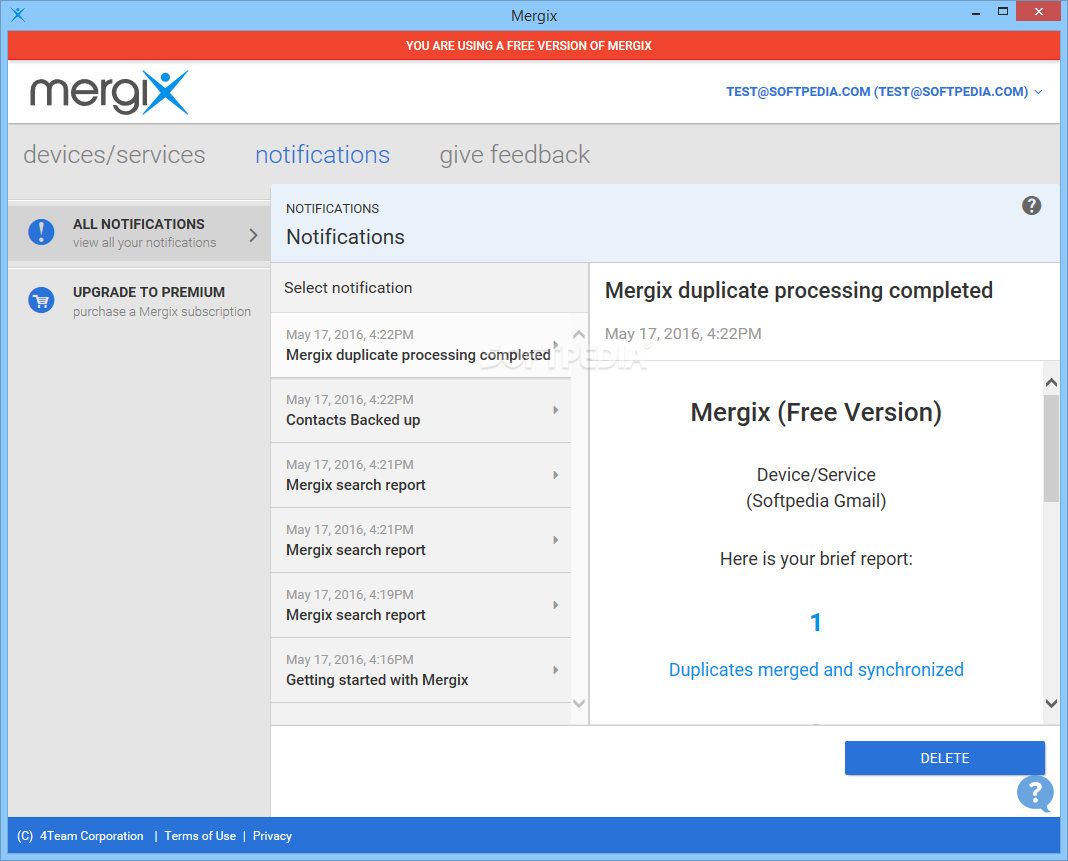Click the arrow on Getting started with Mergix row

pos(556,670)
